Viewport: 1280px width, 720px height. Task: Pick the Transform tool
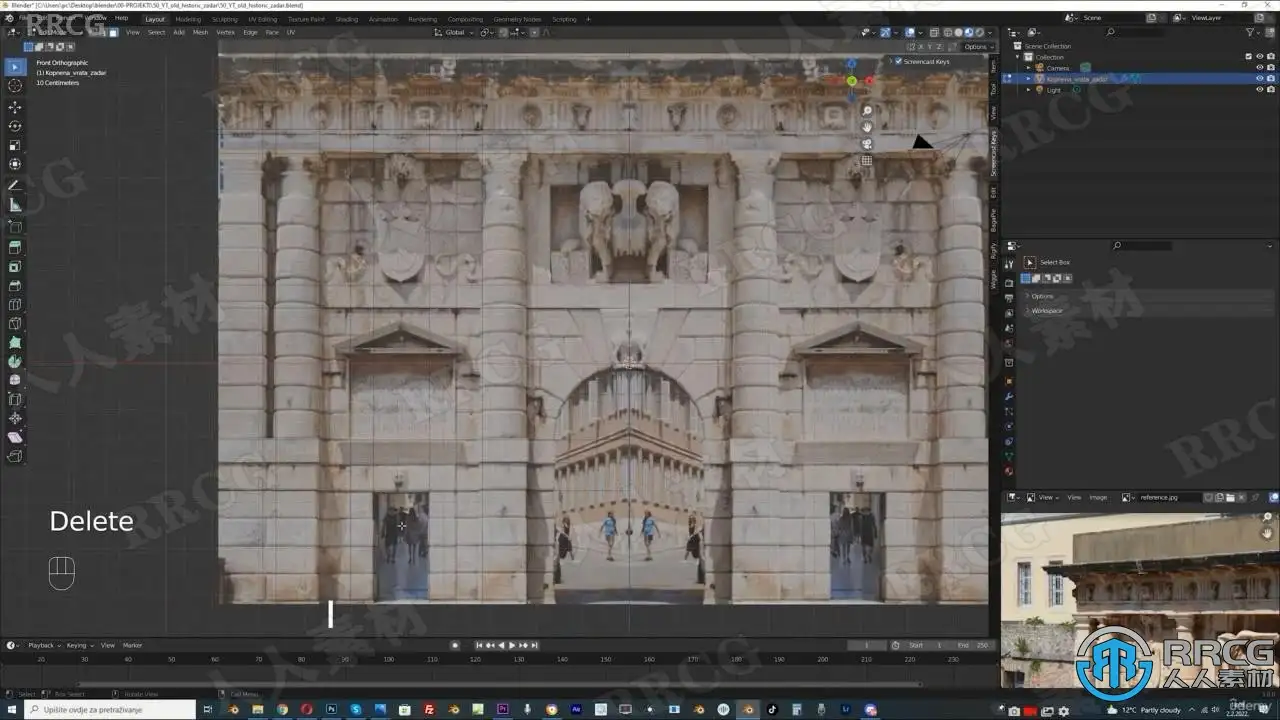click(15, 164)
